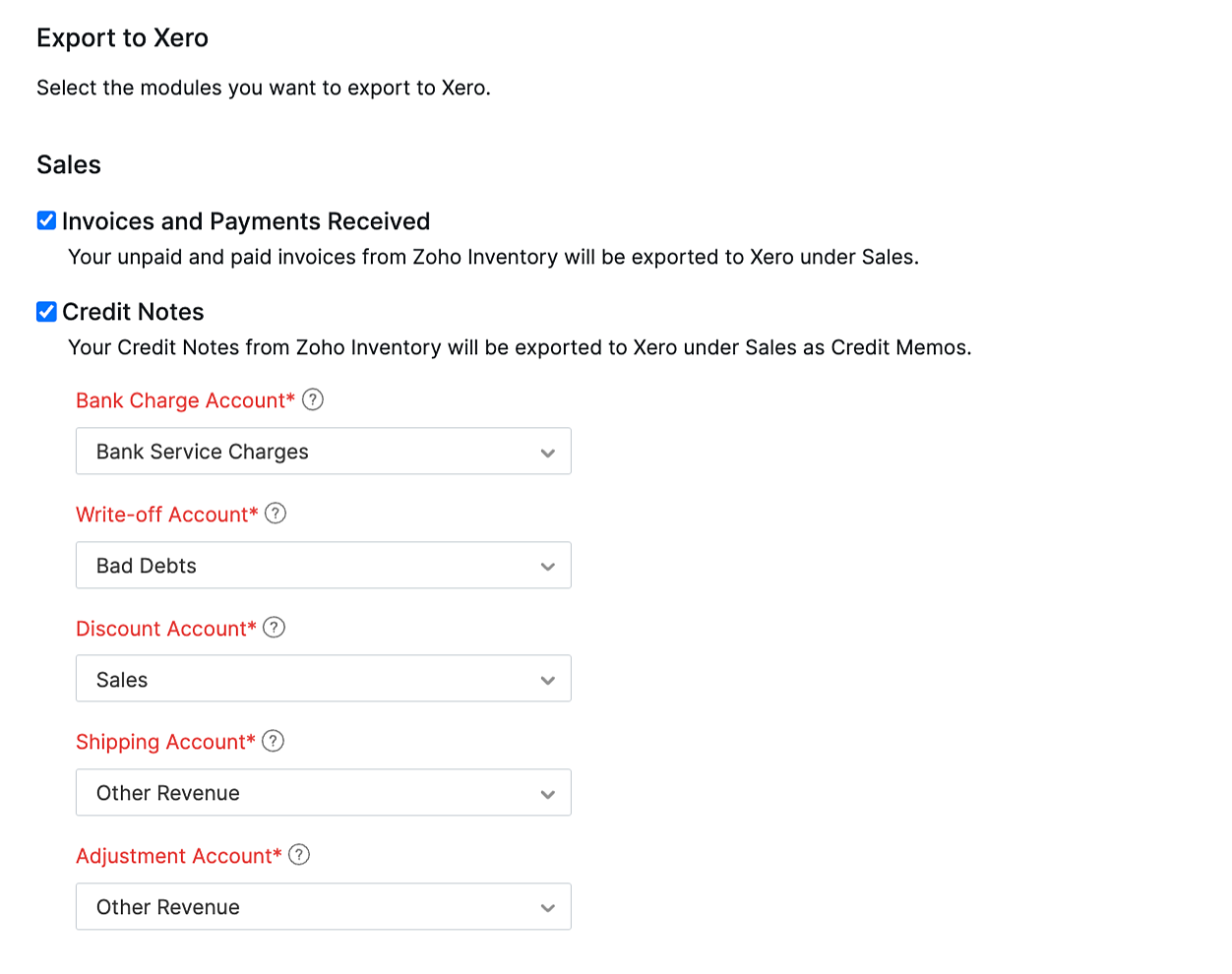Click the Credit Notes label text

tap(133, 311)
